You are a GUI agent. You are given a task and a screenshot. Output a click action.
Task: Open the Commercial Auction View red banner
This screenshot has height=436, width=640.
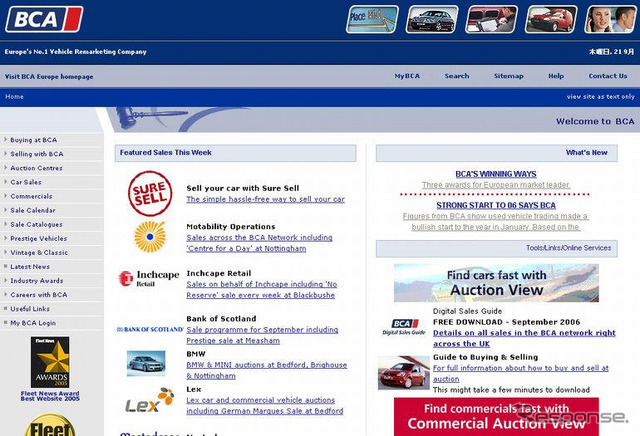click(496, 416)
